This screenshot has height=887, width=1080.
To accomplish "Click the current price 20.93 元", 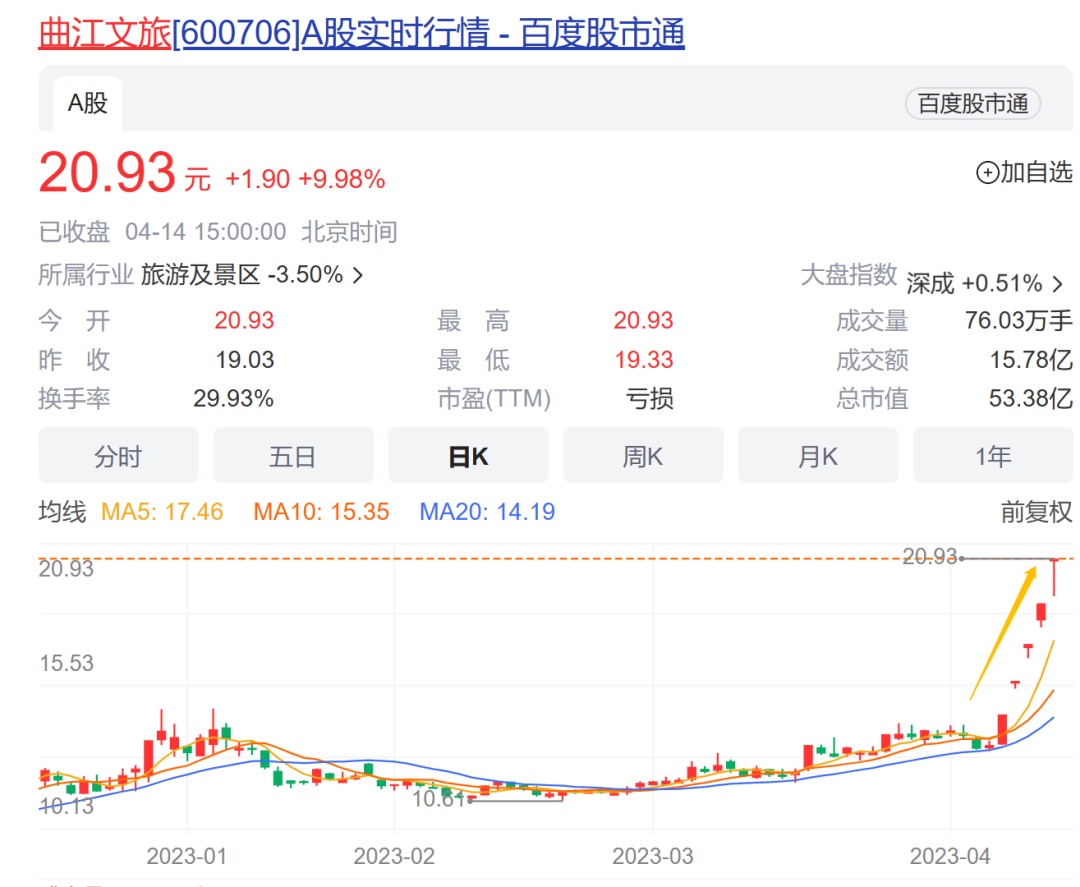I will point(125,172).
